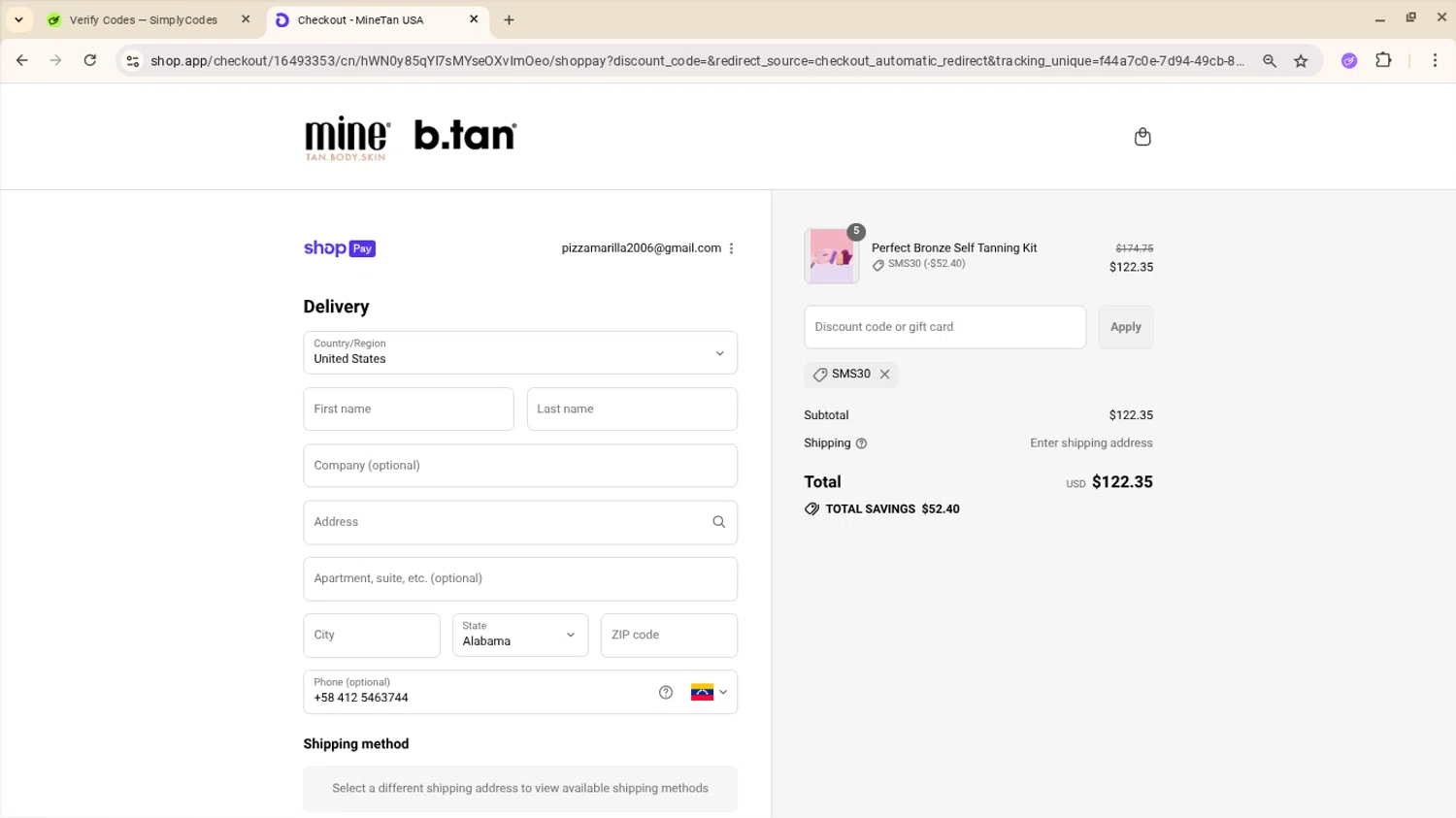This screenshot has width=1456, height=818.
Task: Open the purple browser extension icon
Action: point(1348,61)
